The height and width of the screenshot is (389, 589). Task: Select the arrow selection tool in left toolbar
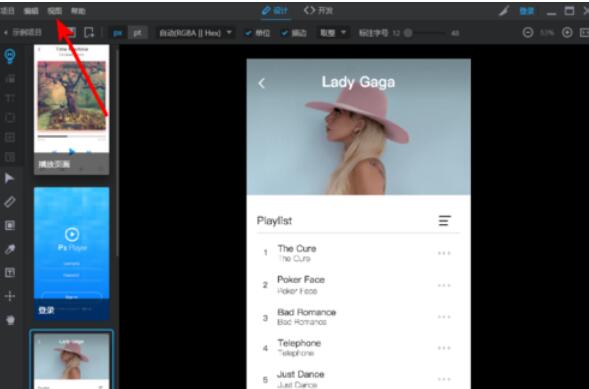tap(9, 178)
